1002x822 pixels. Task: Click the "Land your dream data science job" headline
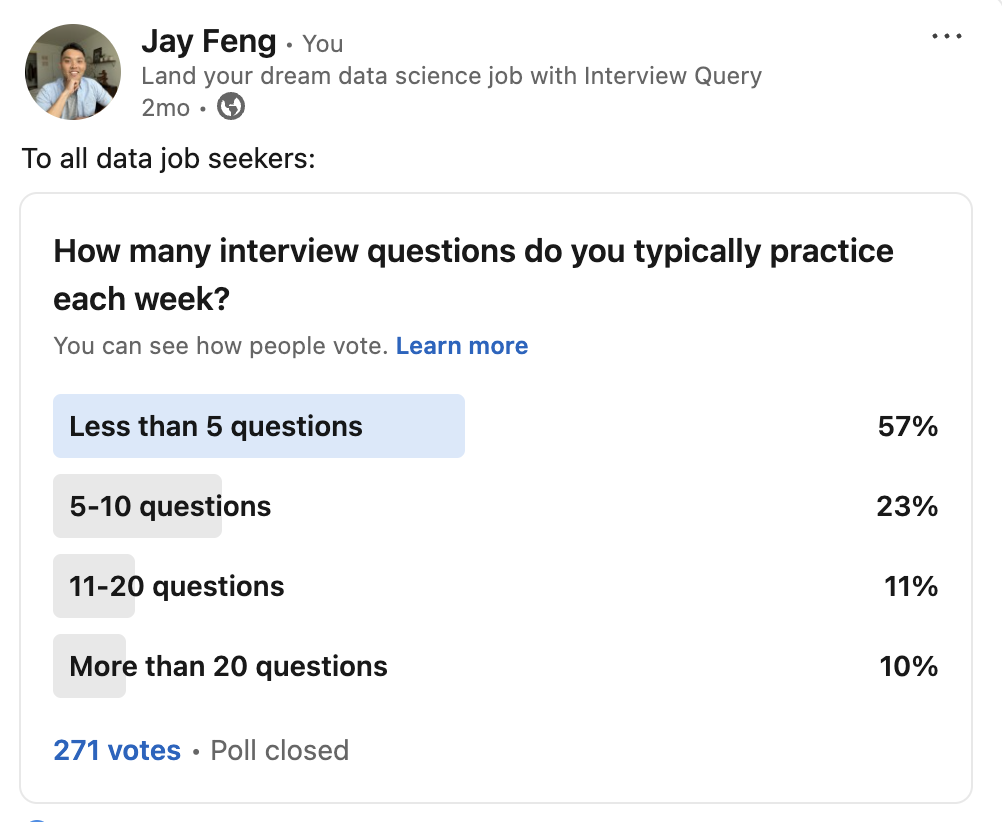click(x=451, y=76)
